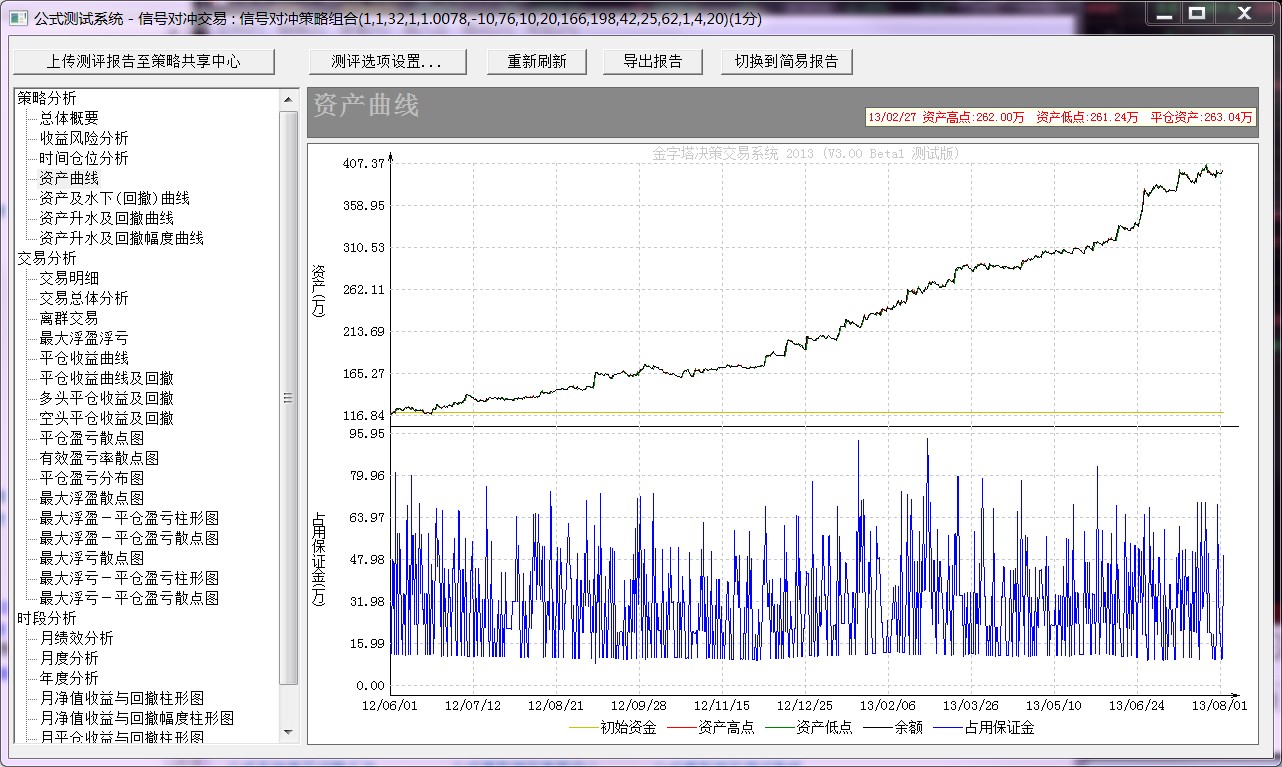
Task: Select 总体概要 in the tree
Action: (x=69, y=118)
